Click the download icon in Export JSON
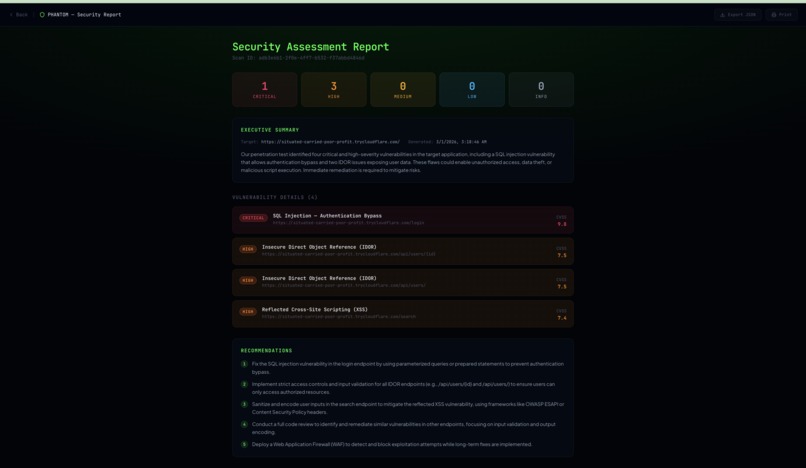806x468 pixels. tap(722, 15)
